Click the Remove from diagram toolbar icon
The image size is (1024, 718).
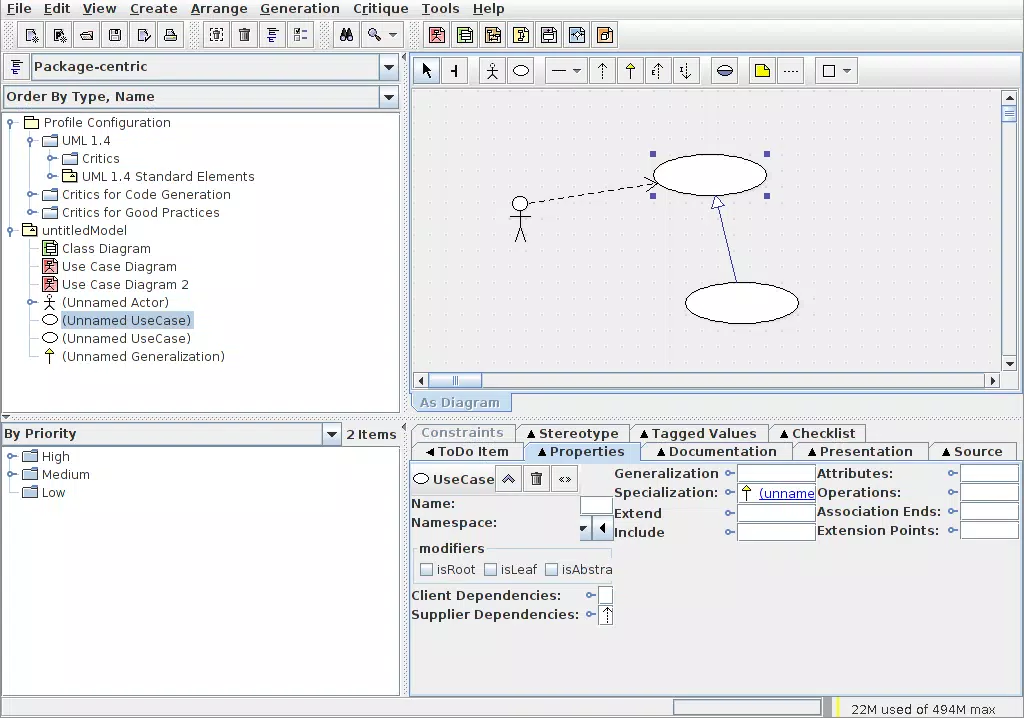pyautogui.click(x=216, y=35)
